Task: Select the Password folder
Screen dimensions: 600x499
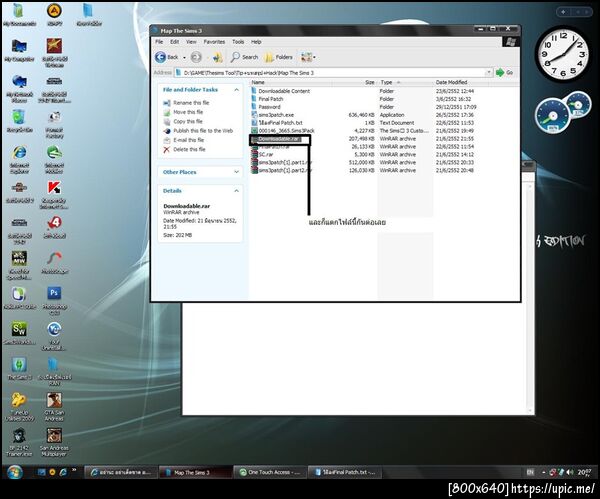Action: pyautogui.click(x=269, y=107)
